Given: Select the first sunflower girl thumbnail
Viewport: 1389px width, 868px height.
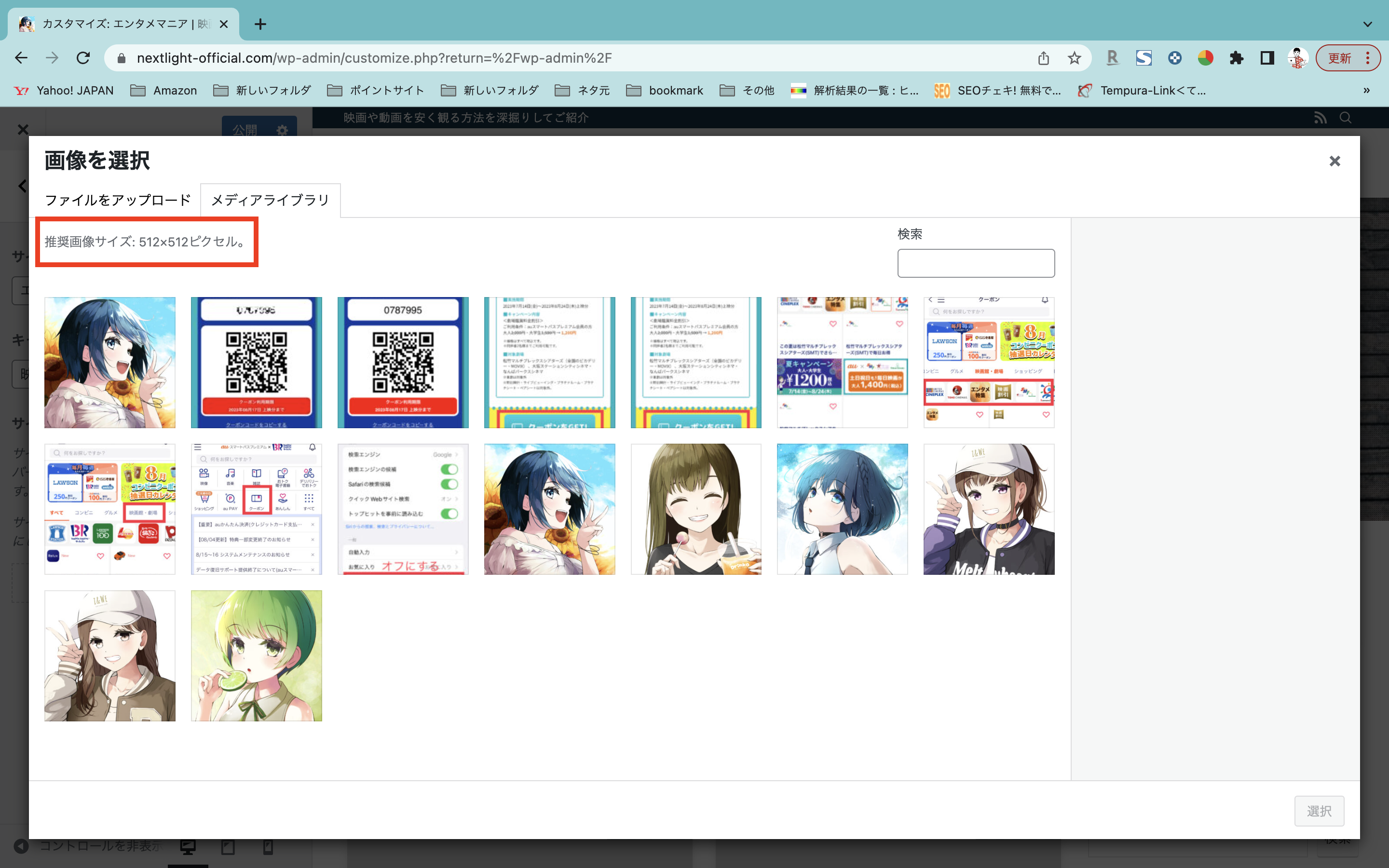Looking at the screenshot, I should (109, 362).
